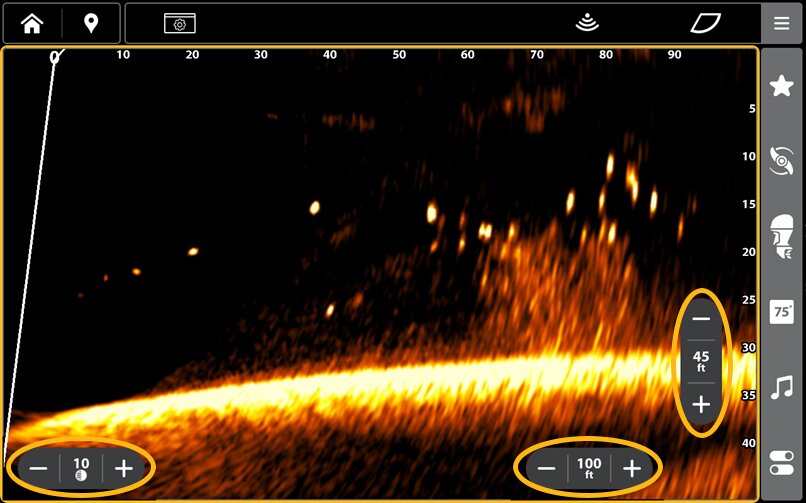Go to the Home screen
Screen dimensions: 806x503
click(32, 24)
